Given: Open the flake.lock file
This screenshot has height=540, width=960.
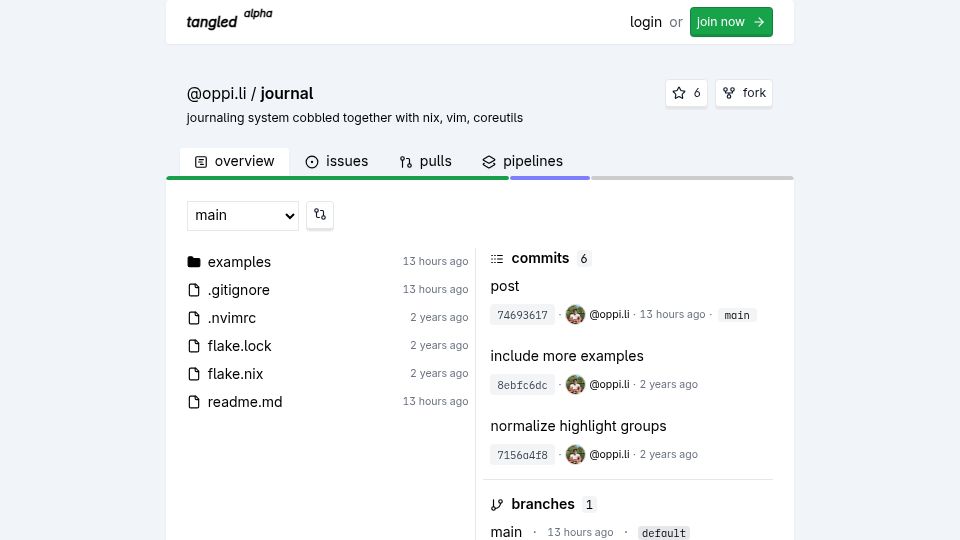Looking at the screenshot, I should 239,346.
